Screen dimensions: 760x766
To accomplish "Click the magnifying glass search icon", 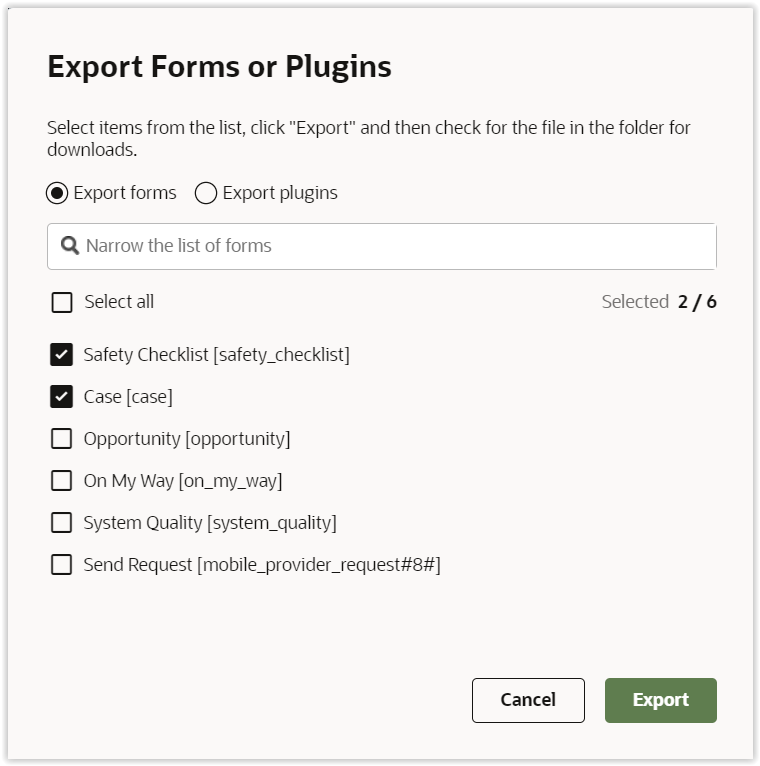I will pyautogui.click(x=69, y=246).
